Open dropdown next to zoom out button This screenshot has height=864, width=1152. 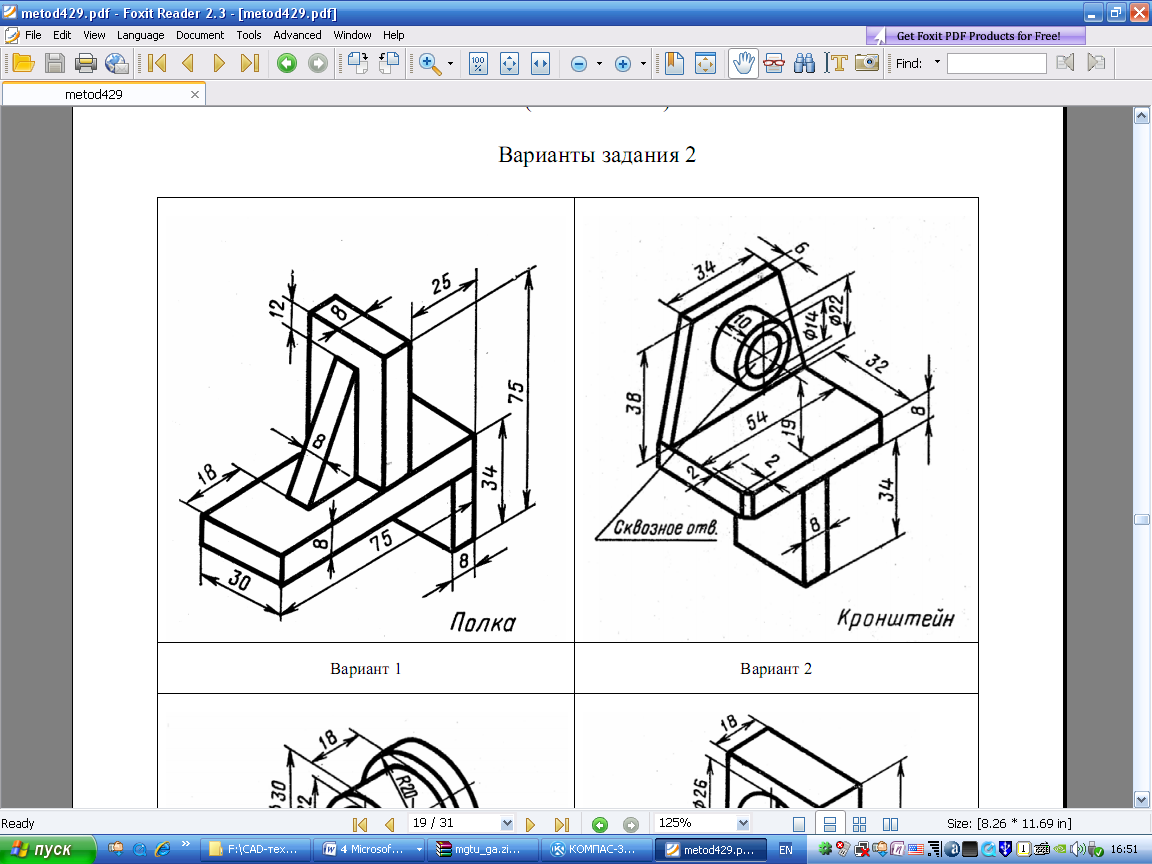pos(600,63)
